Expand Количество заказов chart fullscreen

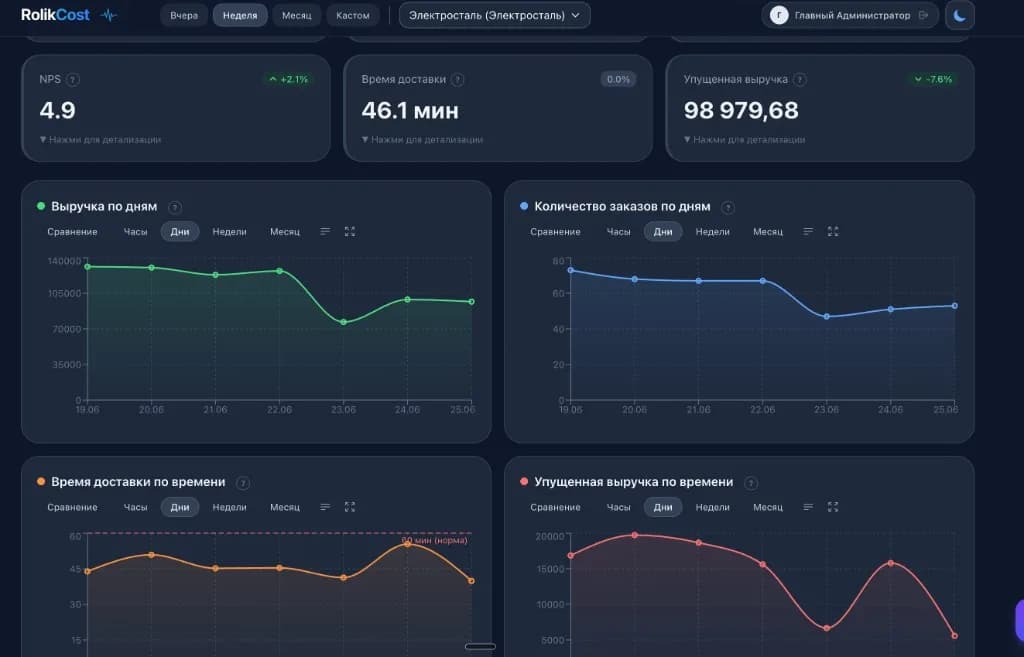point(833,232)
